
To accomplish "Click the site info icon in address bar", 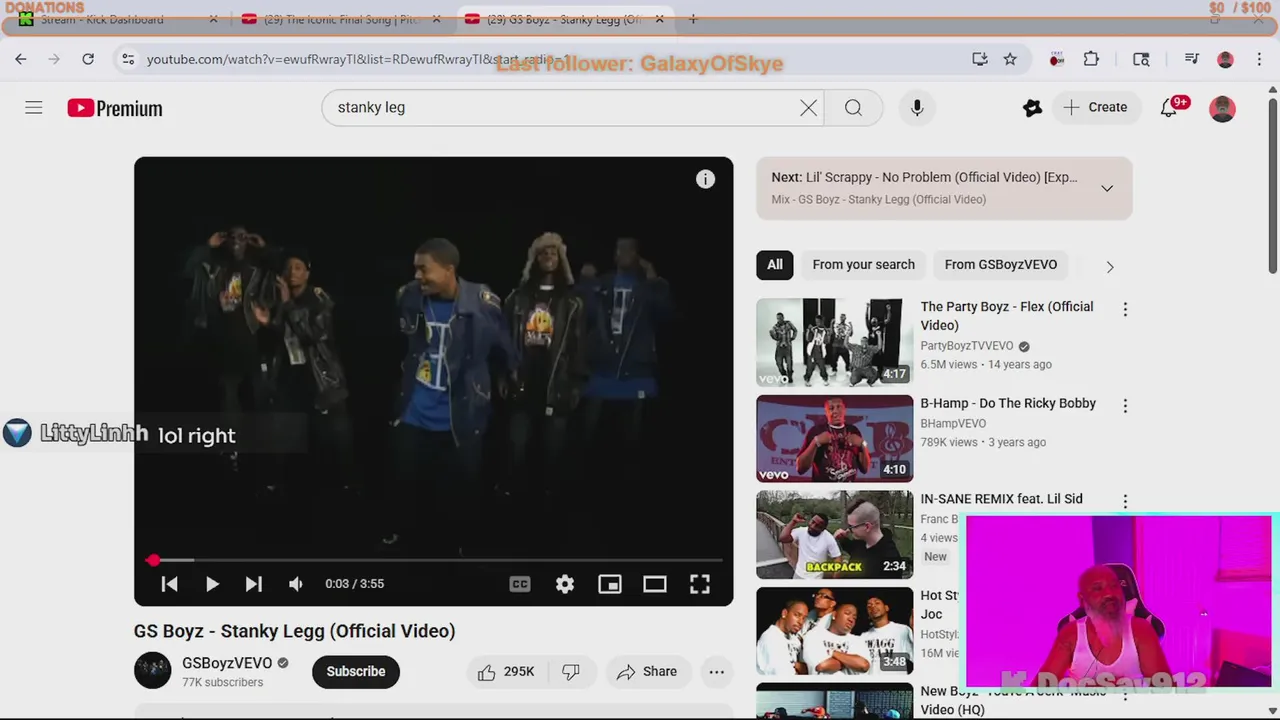I will [128, 59].
